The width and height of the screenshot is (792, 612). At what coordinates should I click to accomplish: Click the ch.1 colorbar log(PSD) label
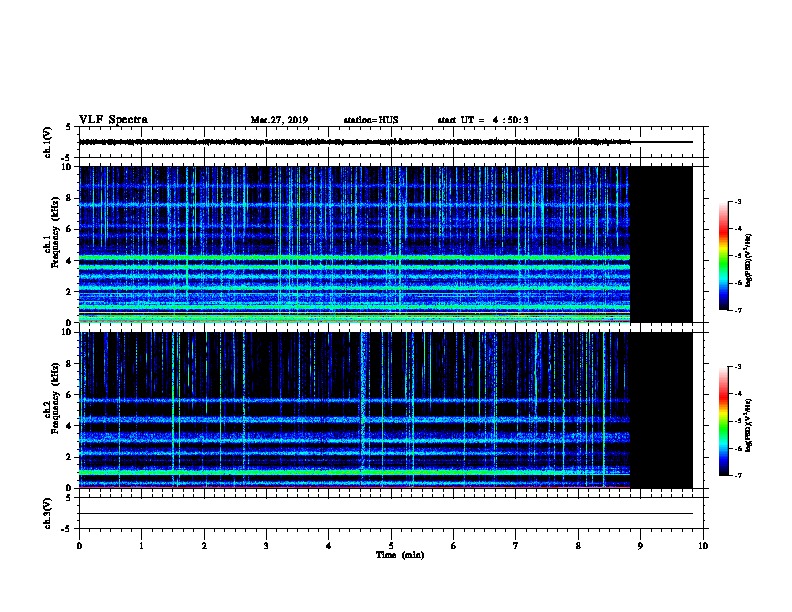[749, 261]
